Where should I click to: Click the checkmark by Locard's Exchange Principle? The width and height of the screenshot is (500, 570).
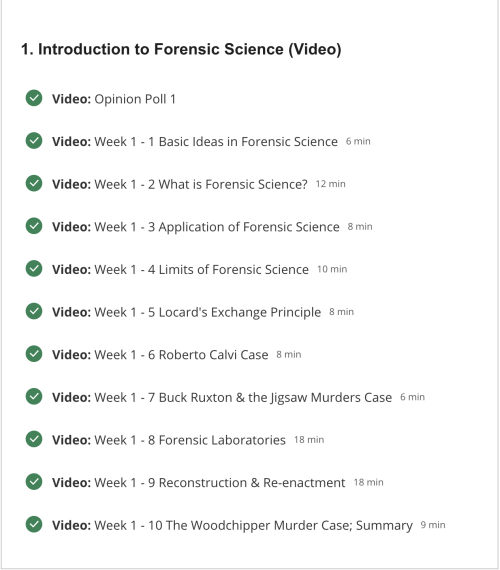click(34, 311)
